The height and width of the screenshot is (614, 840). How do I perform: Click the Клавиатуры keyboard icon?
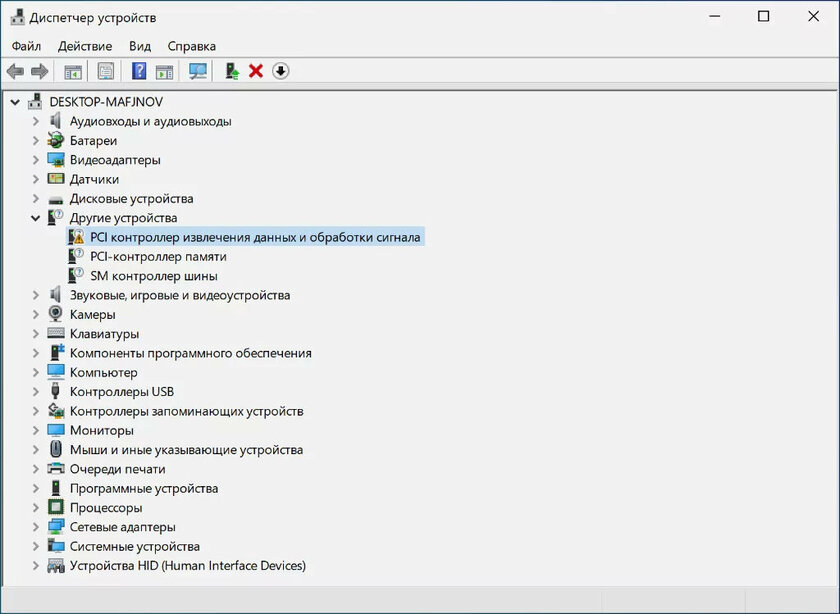56,333
